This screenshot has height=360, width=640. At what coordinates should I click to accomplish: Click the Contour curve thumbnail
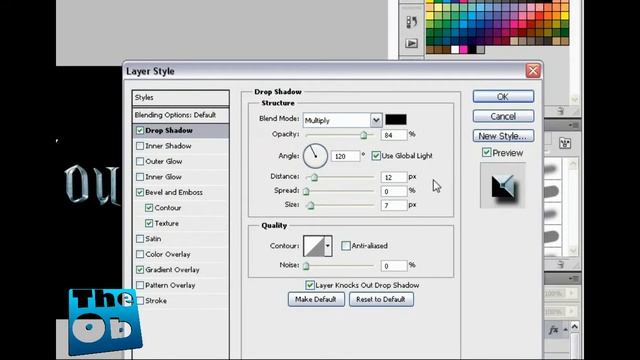314,246
